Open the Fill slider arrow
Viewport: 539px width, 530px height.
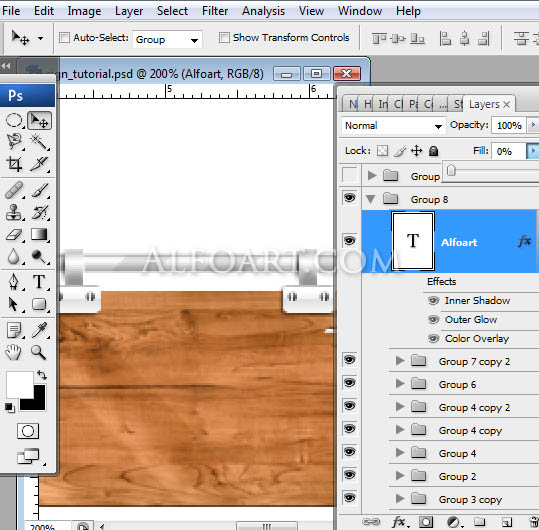(533, 151)
